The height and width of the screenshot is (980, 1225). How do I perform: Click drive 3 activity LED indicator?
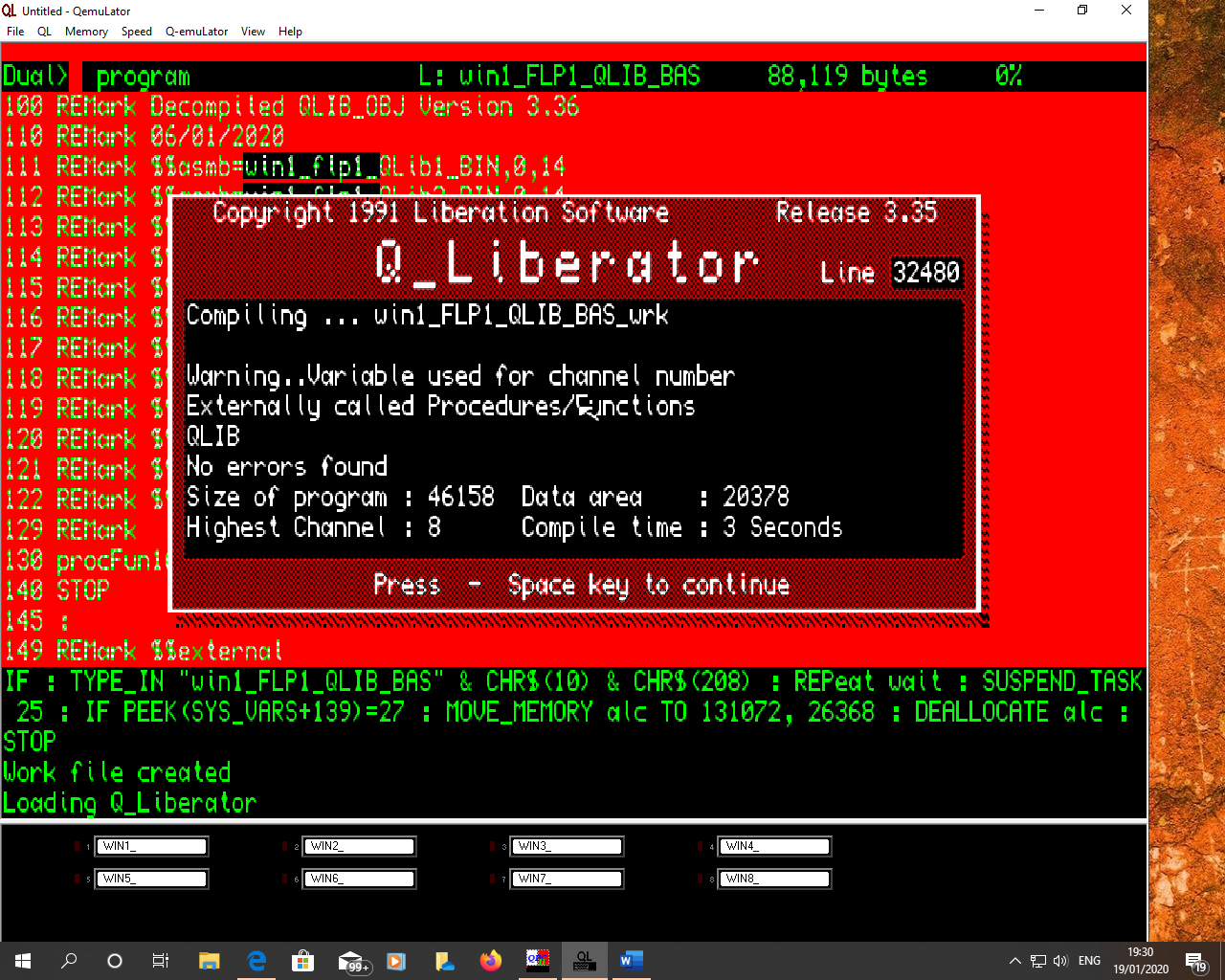click(x=493, y=846)
